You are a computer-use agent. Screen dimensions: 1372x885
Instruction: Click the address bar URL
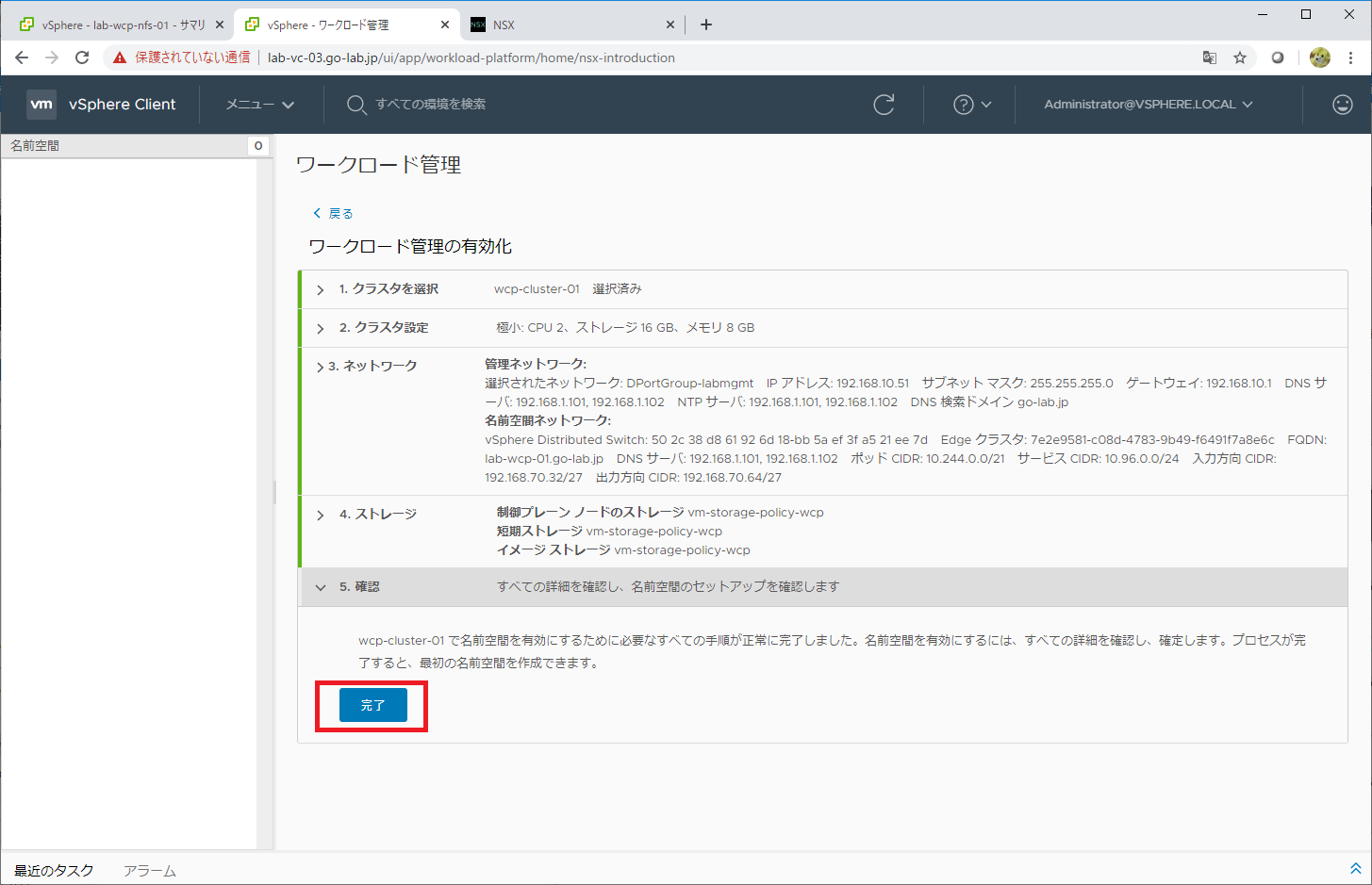pos(471,57)
